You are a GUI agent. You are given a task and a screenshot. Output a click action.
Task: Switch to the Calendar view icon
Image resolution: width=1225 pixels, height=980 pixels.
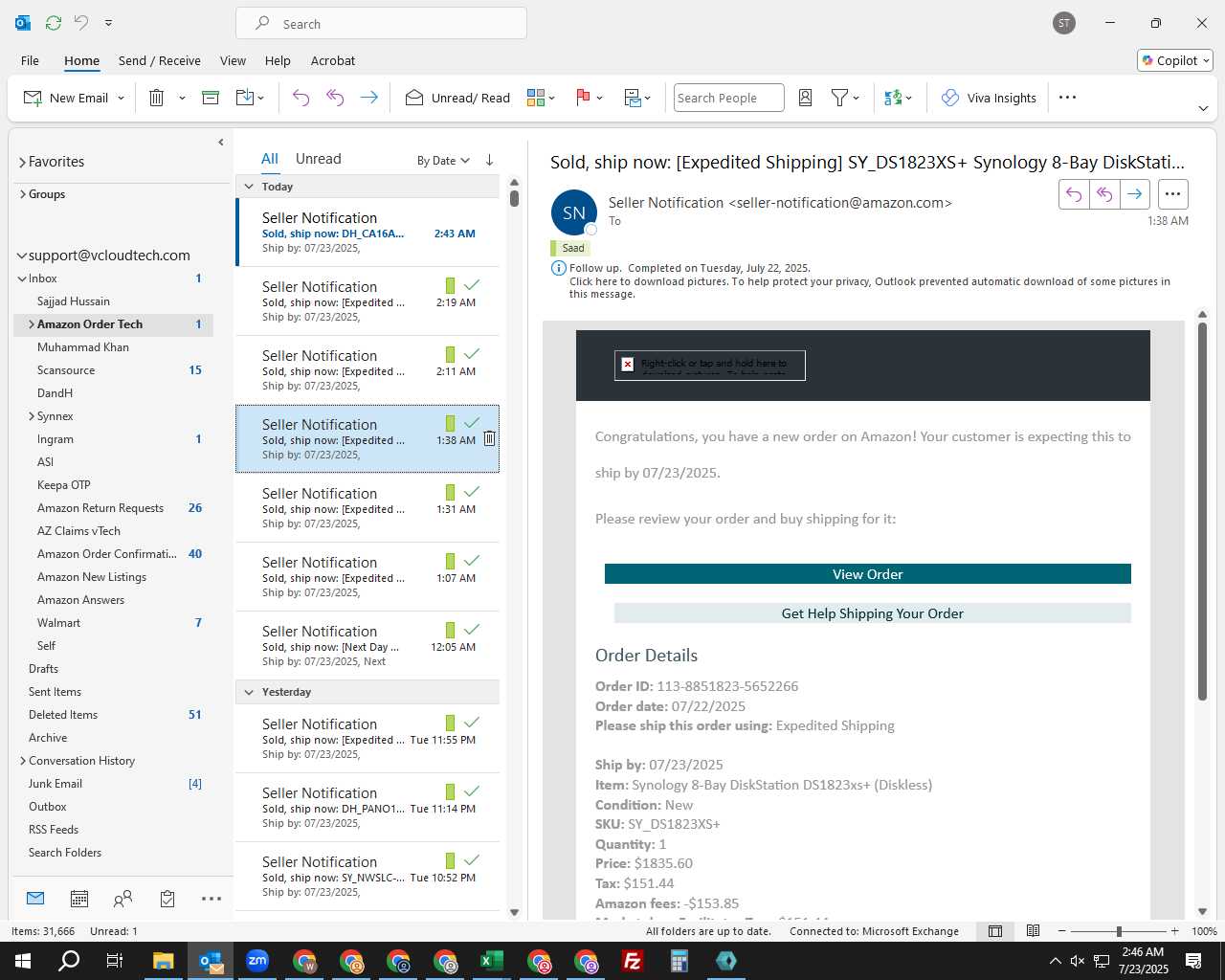[79, 899]
